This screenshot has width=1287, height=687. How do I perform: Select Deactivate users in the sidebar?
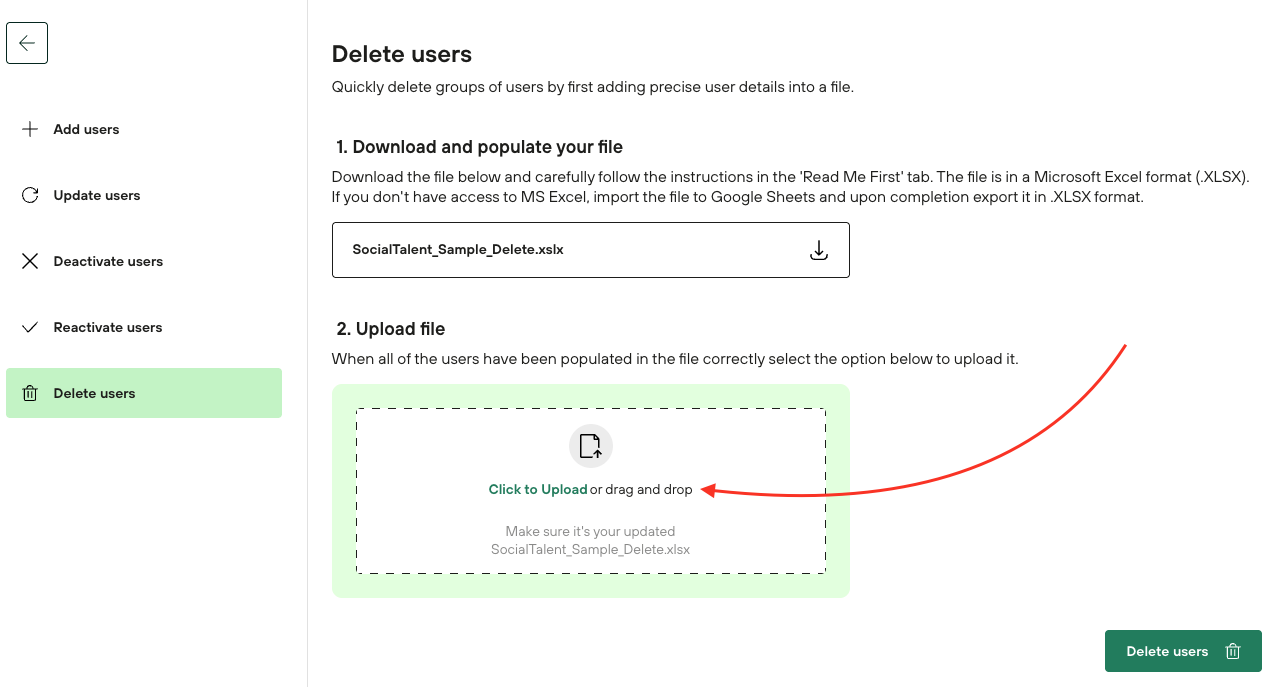point(108,261)
